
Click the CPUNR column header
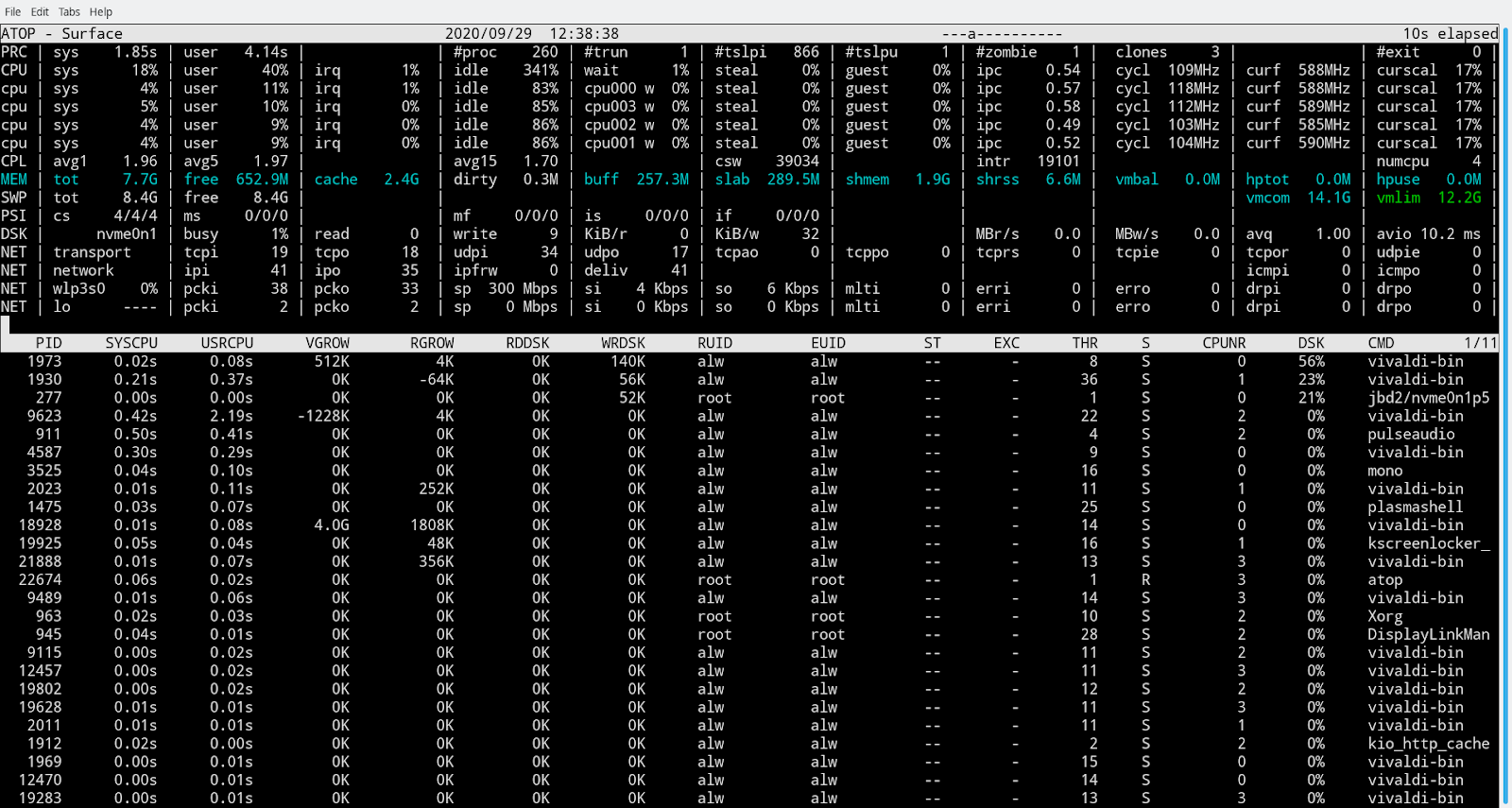pos(1224,343)
